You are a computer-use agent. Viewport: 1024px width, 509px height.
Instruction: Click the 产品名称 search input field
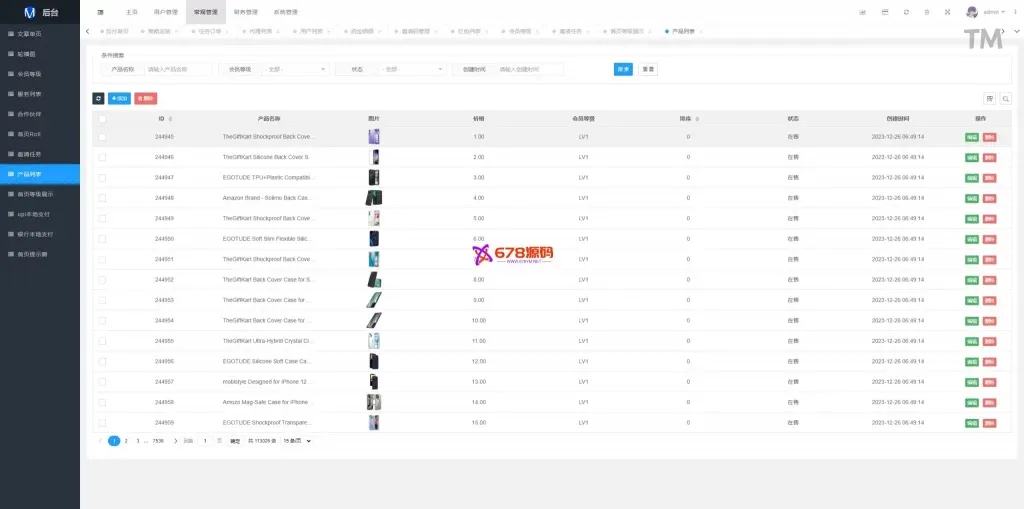pyautogui.click(x=178, y=70)
